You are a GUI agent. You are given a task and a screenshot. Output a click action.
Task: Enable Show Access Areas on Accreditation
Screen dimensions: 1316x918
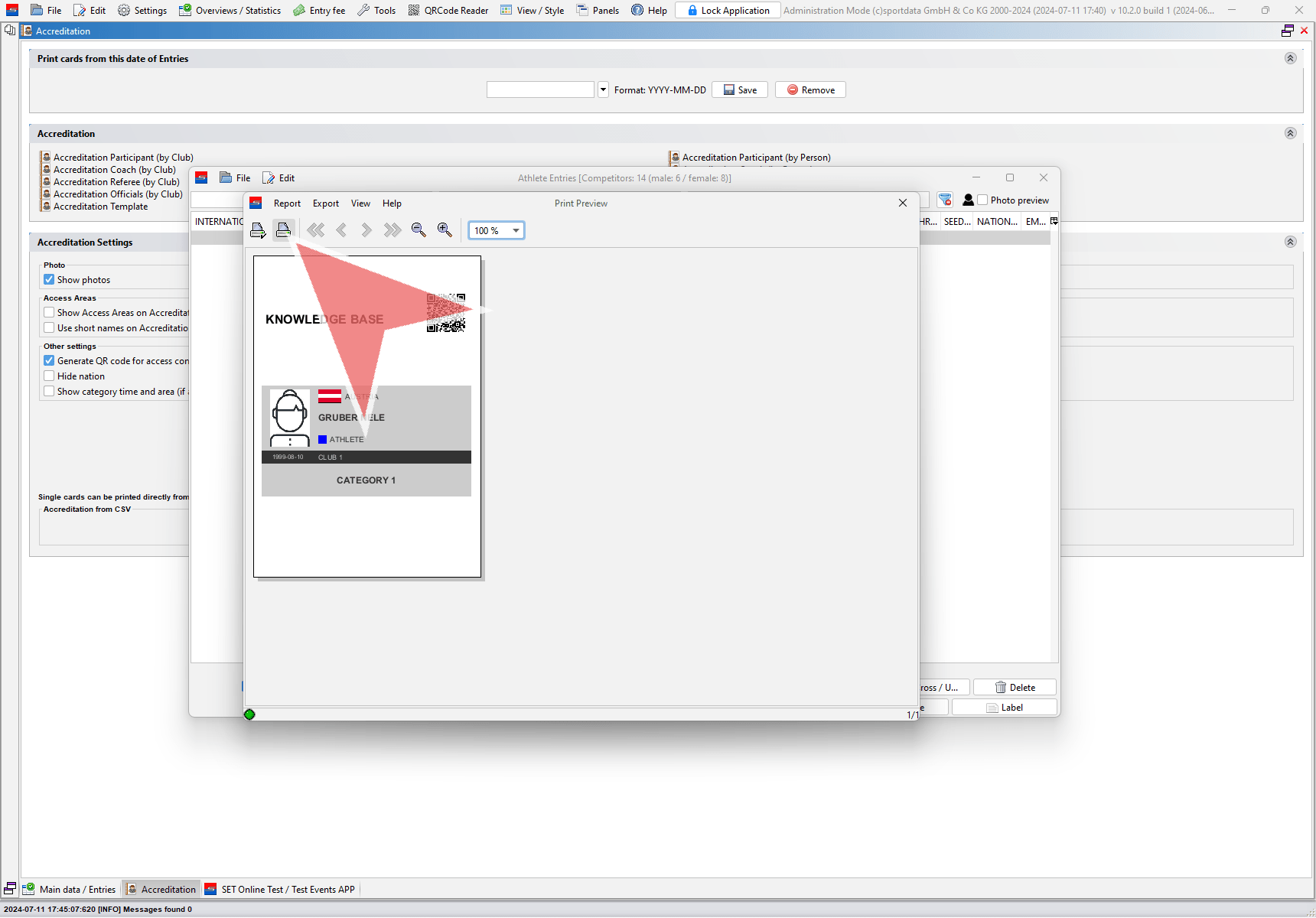click(x=49, y=313)
